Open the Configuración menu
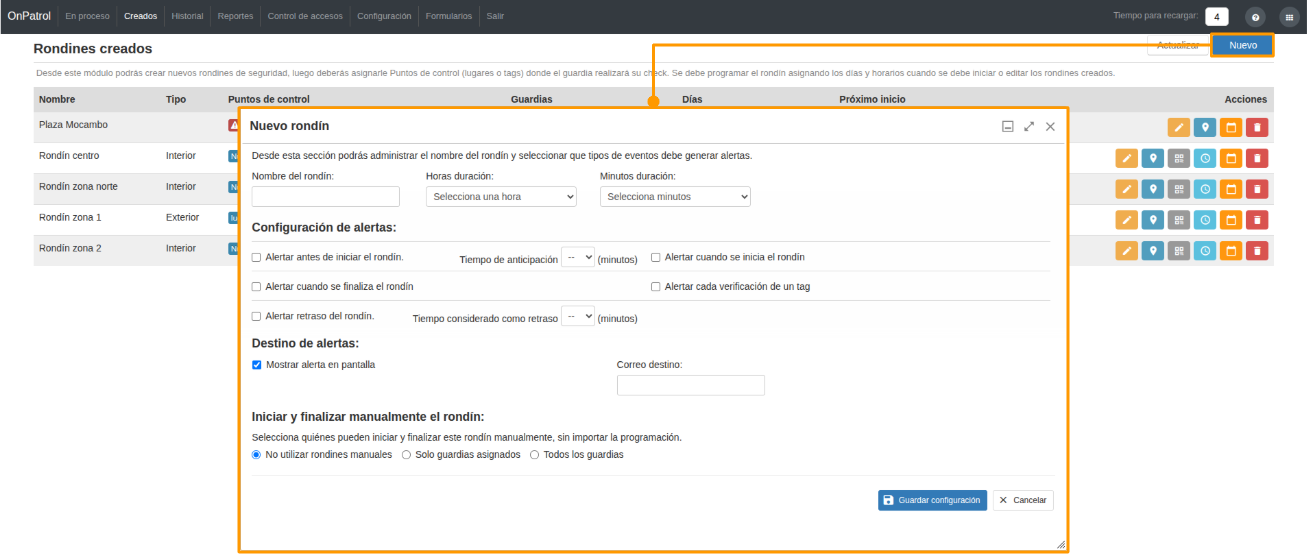 point(384,16)
